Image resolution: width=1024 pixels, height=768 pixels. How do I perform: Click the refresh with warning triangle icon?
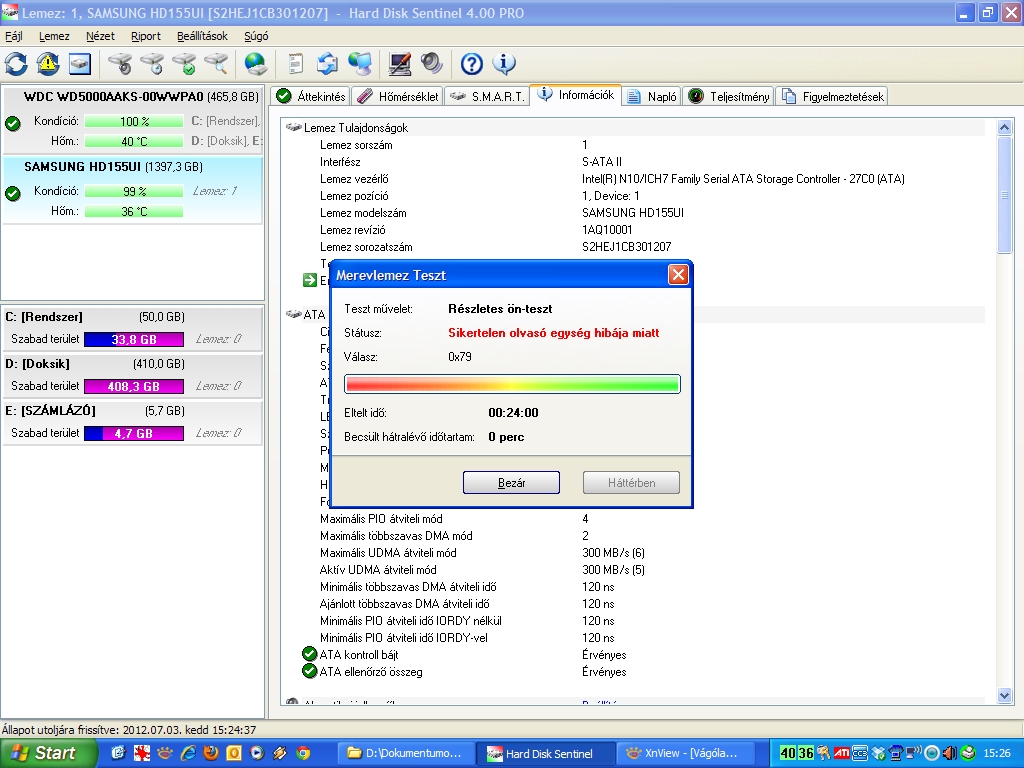(x=48, y=63)
